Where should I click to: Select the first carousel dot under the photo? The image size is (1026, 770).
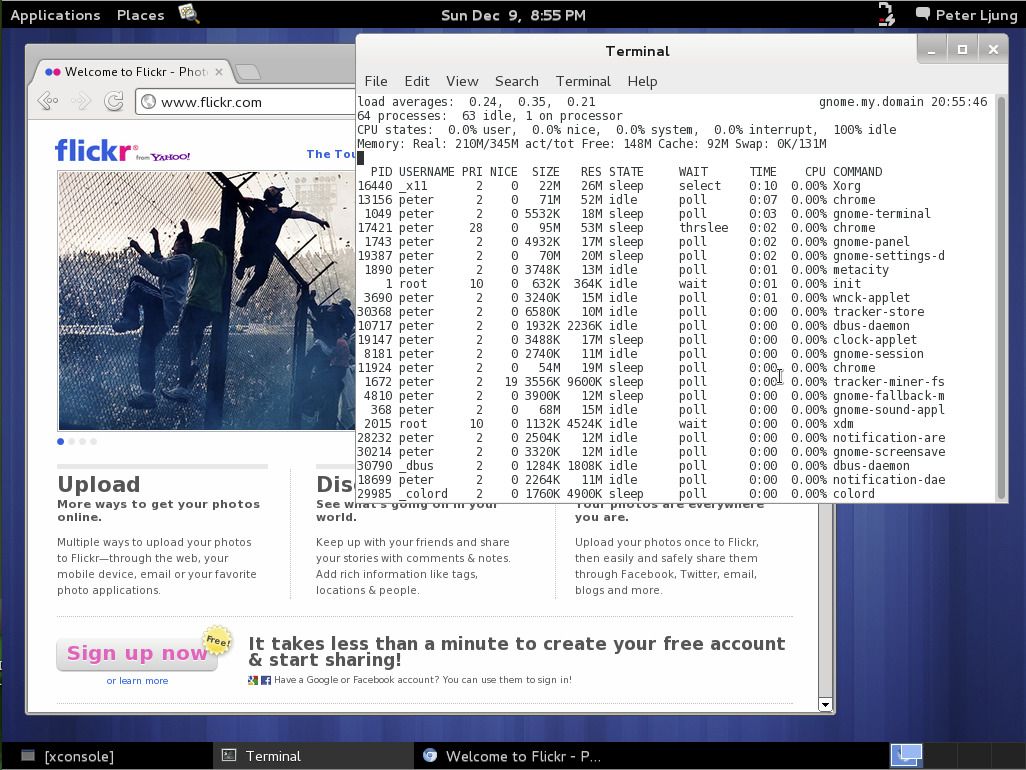coord(60,441)
